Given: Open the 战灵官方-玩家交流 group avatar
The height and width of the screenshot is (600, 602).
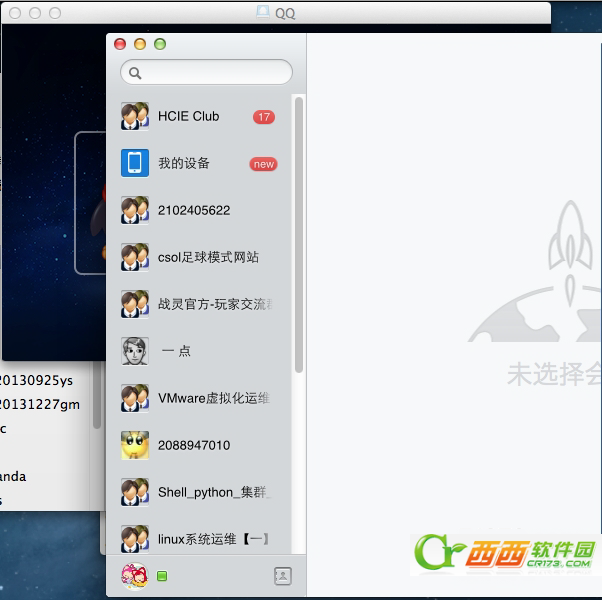Looking at the screenshot, I should click(135, 304).
